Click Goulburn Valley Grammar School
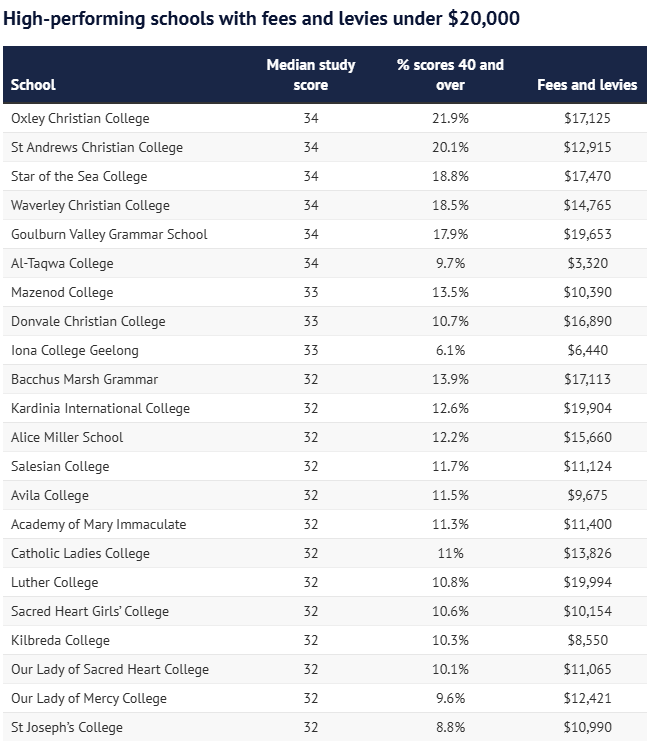Image resolution: width=653 pixels, height=751 pixels. 109,234
